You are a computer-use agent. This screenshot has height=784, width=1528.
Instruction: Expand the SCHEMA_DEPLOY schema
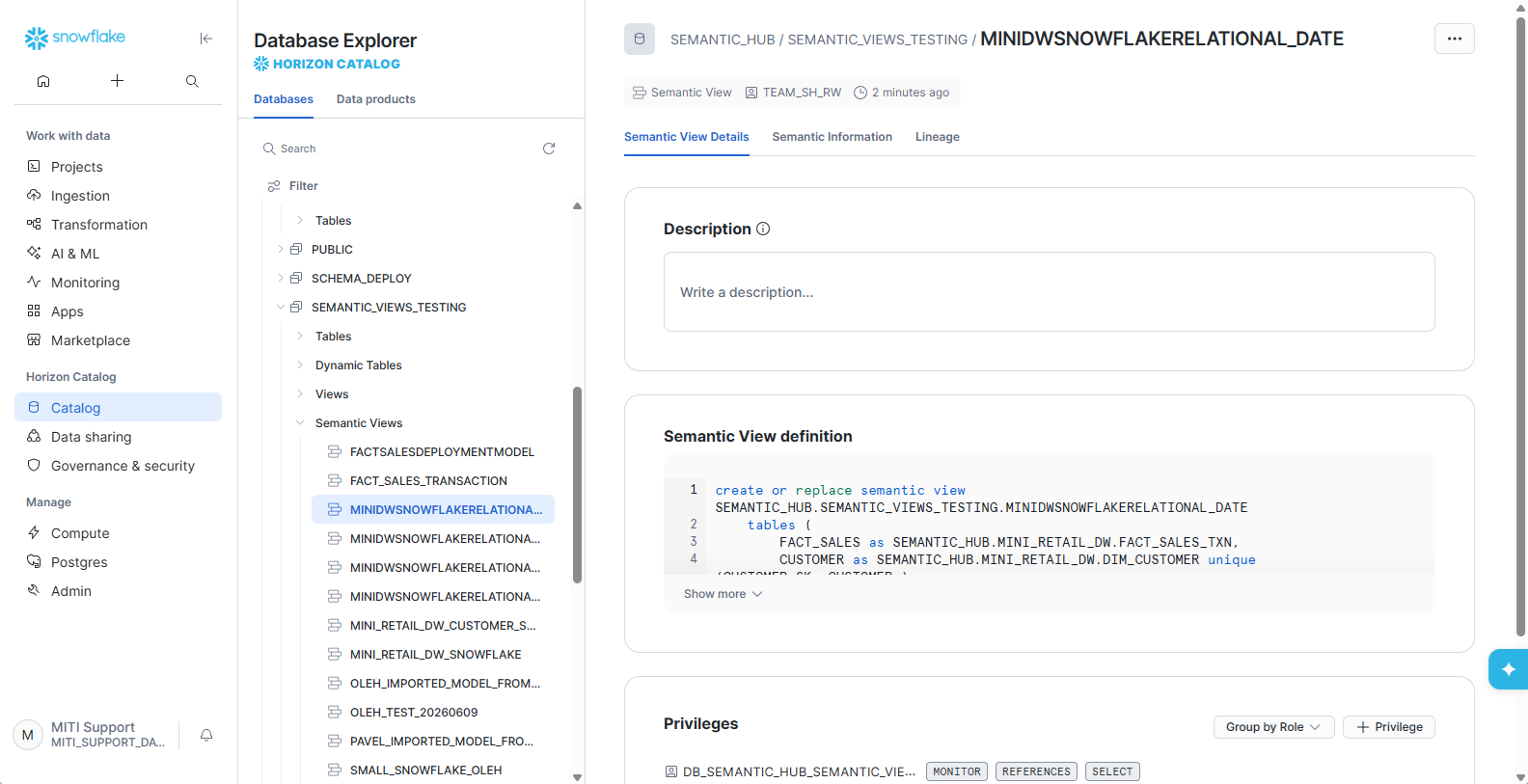(x=281, y=278)
